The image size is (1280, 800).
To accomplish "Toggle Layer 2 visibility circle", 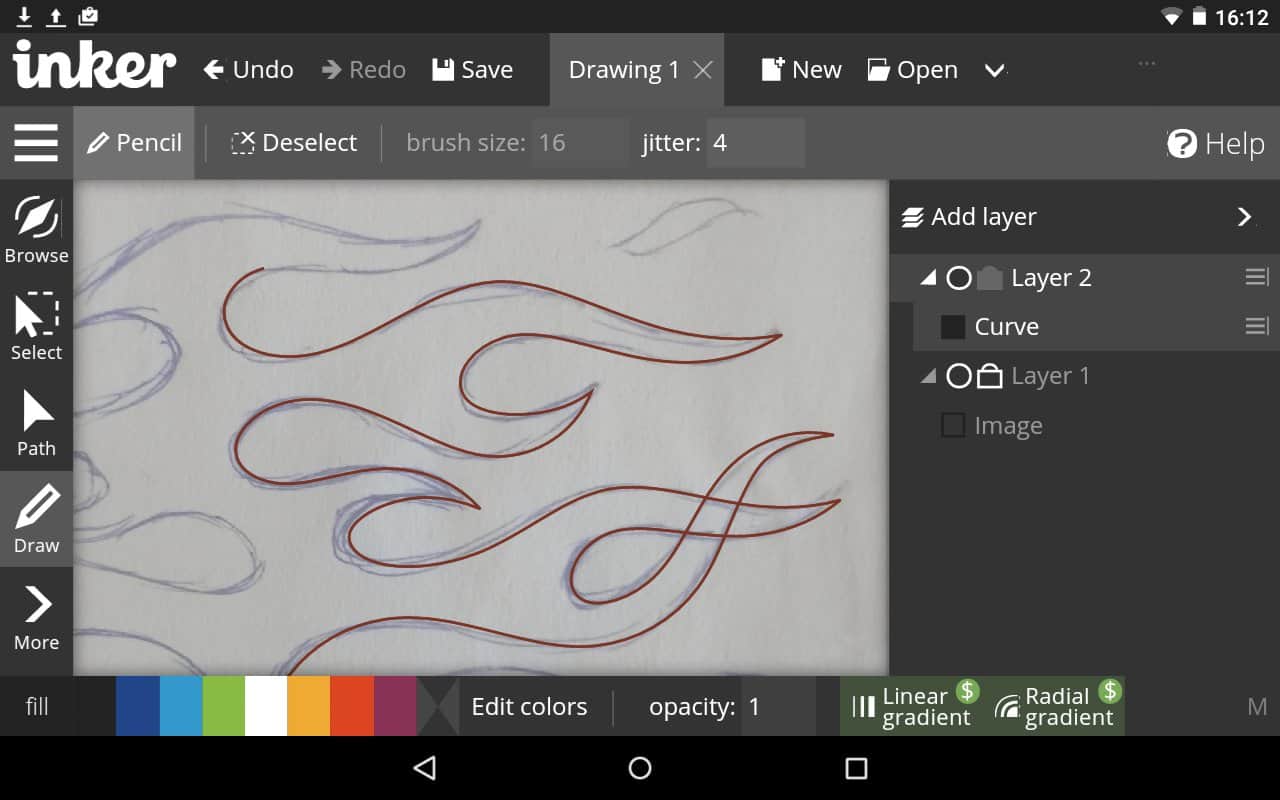I will pos(958,278).
